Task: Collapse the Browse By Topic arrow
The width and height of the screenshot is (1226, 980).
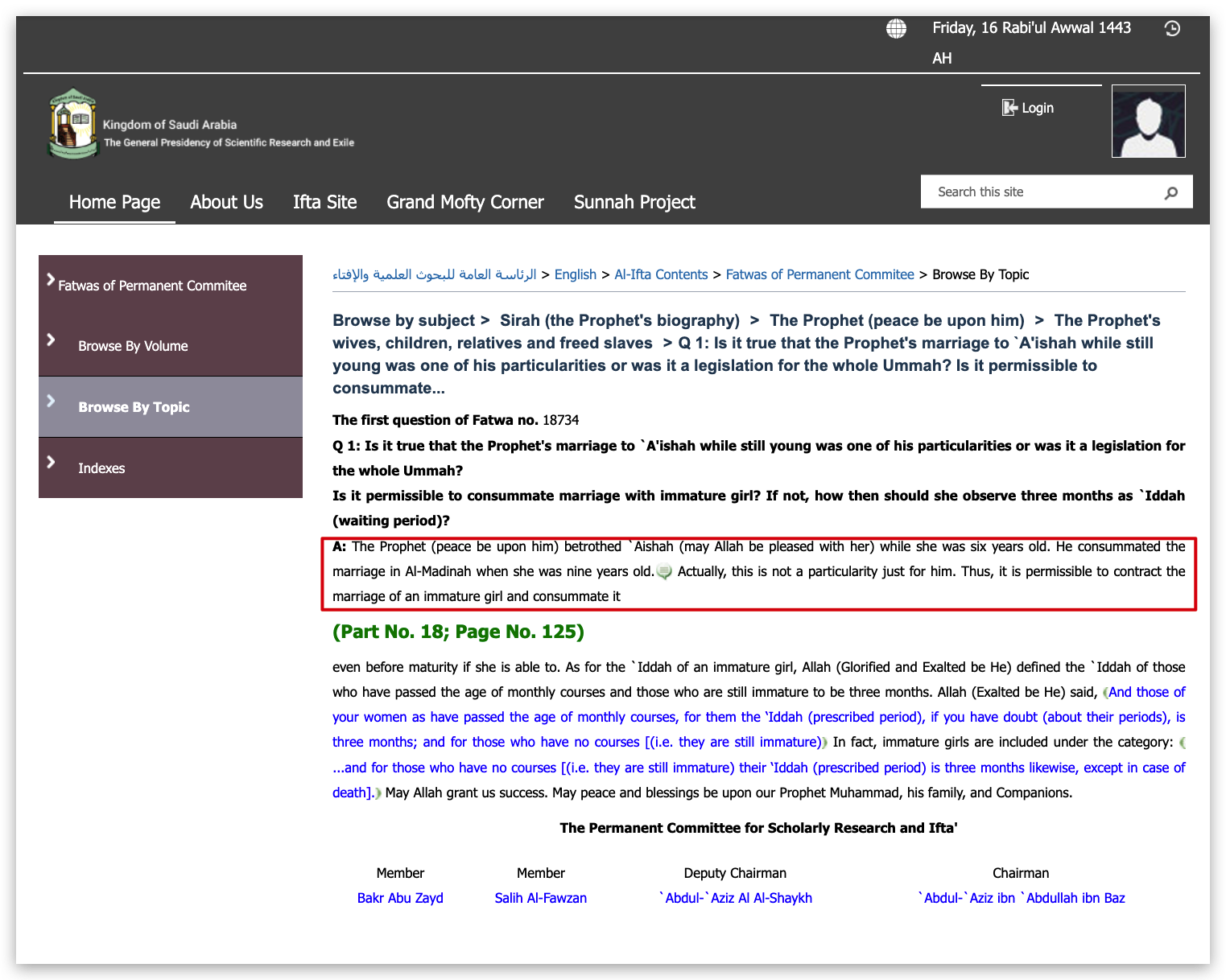Action: [x=51, y=401]
